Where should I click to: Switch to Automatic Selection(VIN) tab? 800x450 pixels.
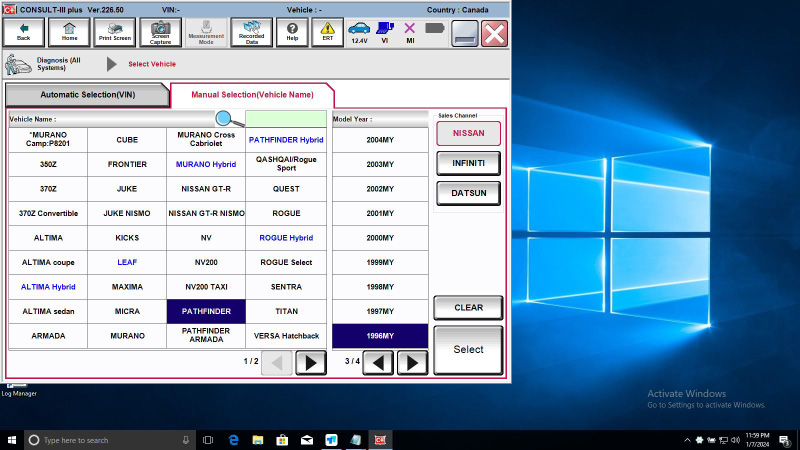87,95
